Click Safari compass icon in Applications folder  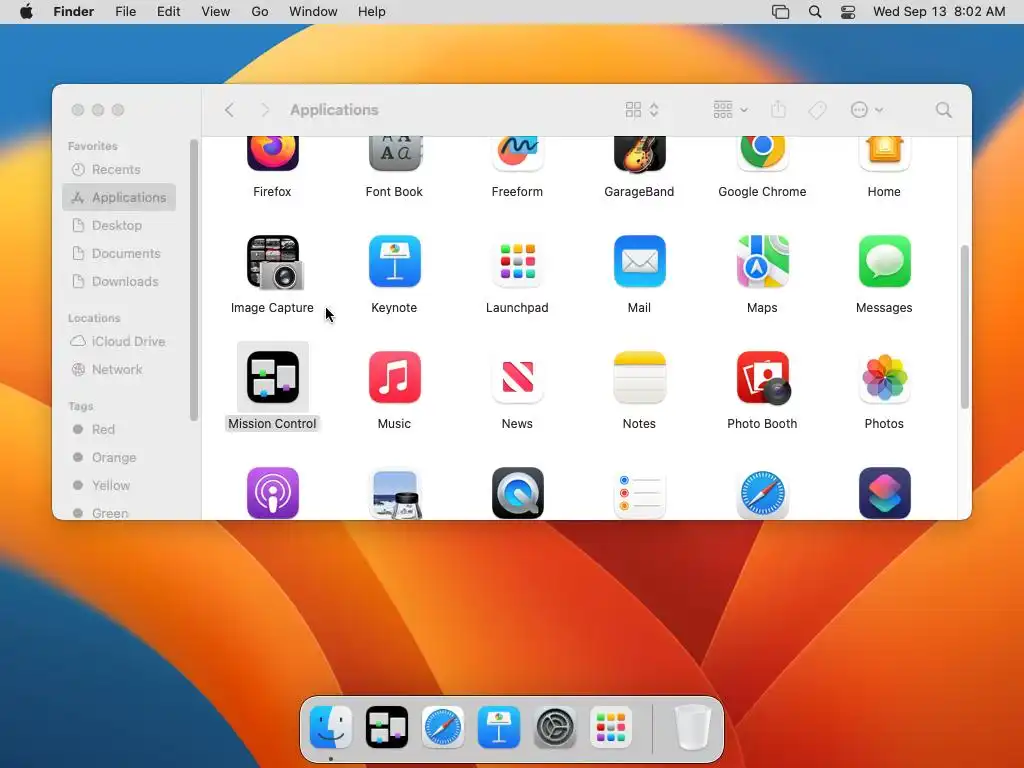(x=762, y=493)
